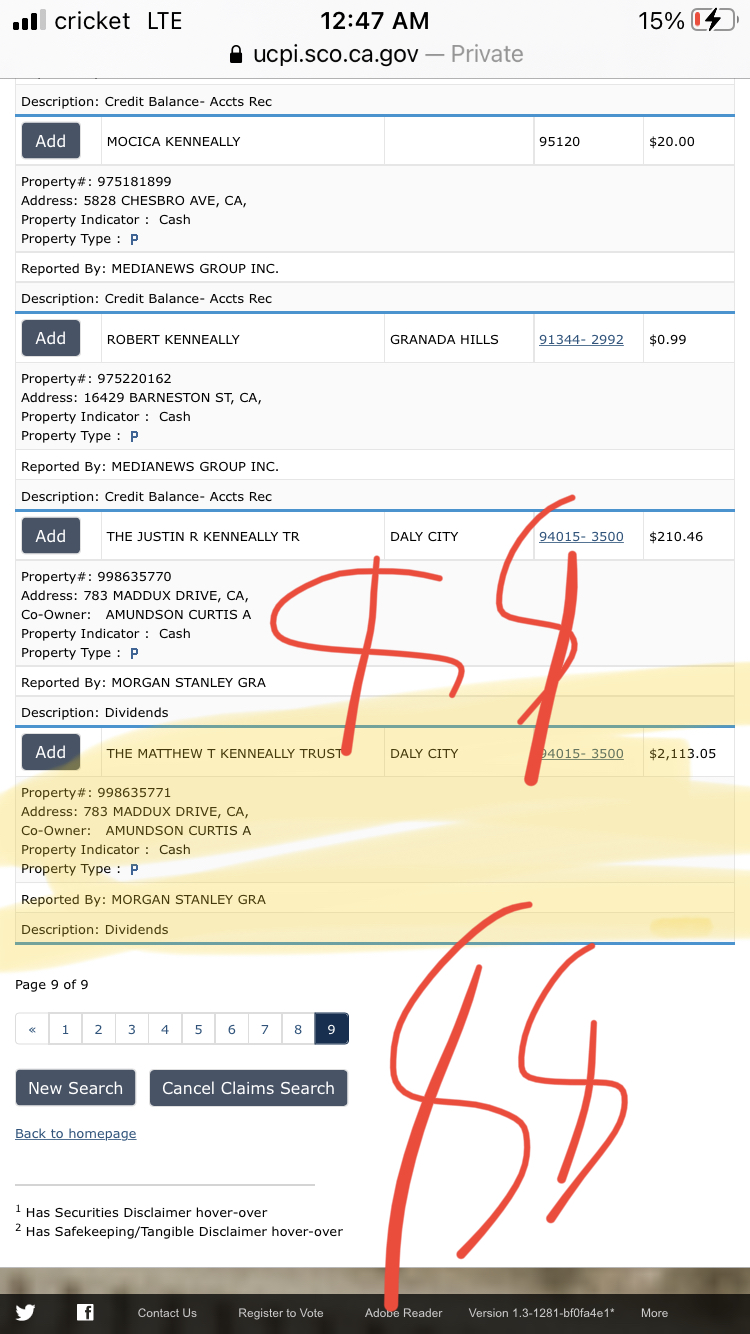Image resolution: width=750 pixels, height=1334 pixels.
Task: Tap the signal bars in the status bar
Action: point(28,21)
